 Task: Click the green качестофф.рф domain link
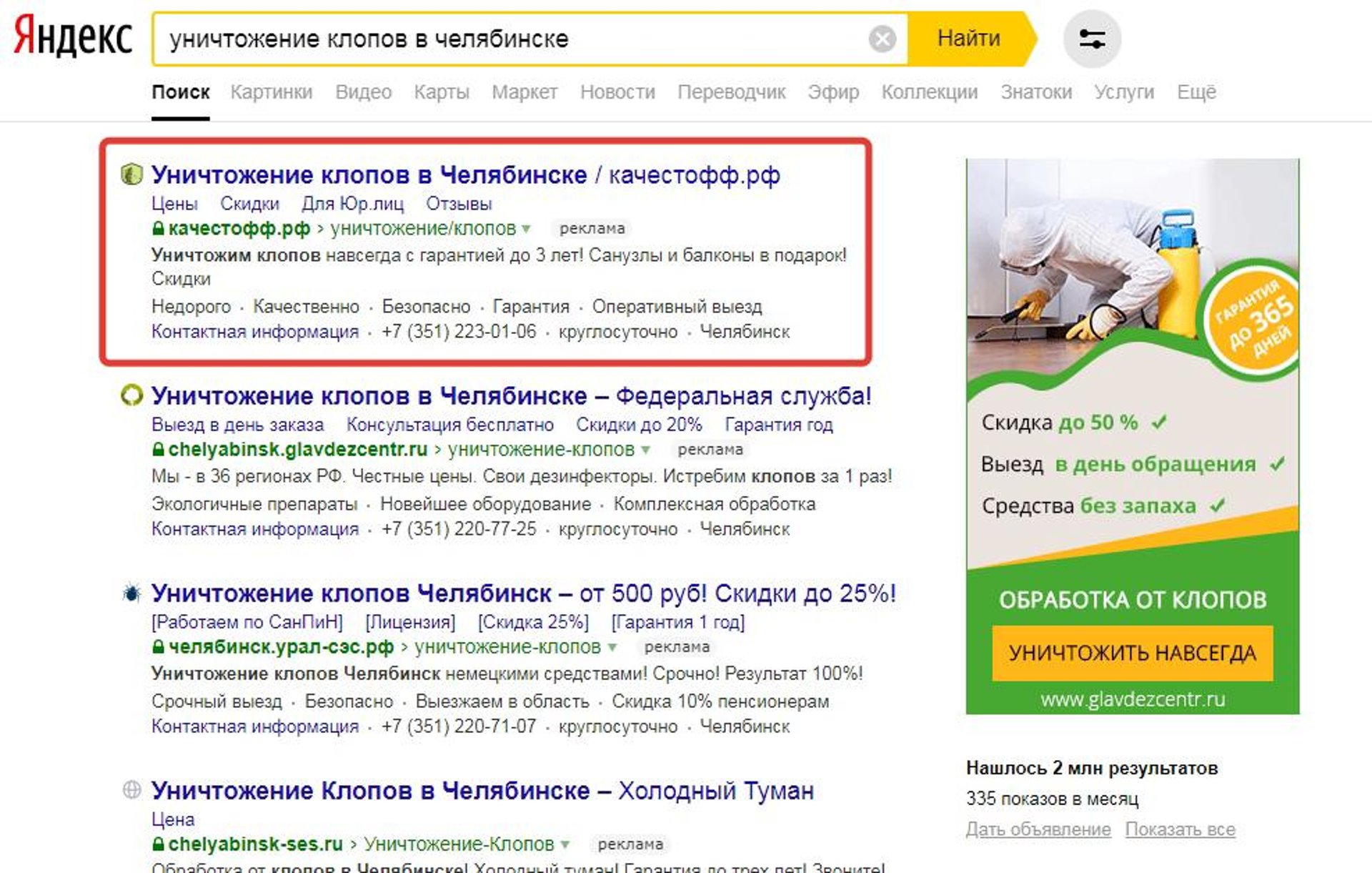coord(239,229)
